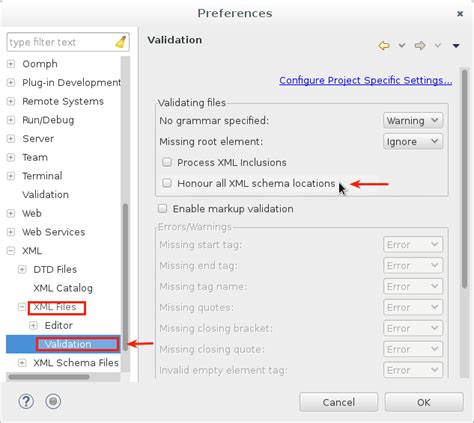Click Validation page vertical scrollbar
This screenshot has width=474, height=423.
[464, 178]
